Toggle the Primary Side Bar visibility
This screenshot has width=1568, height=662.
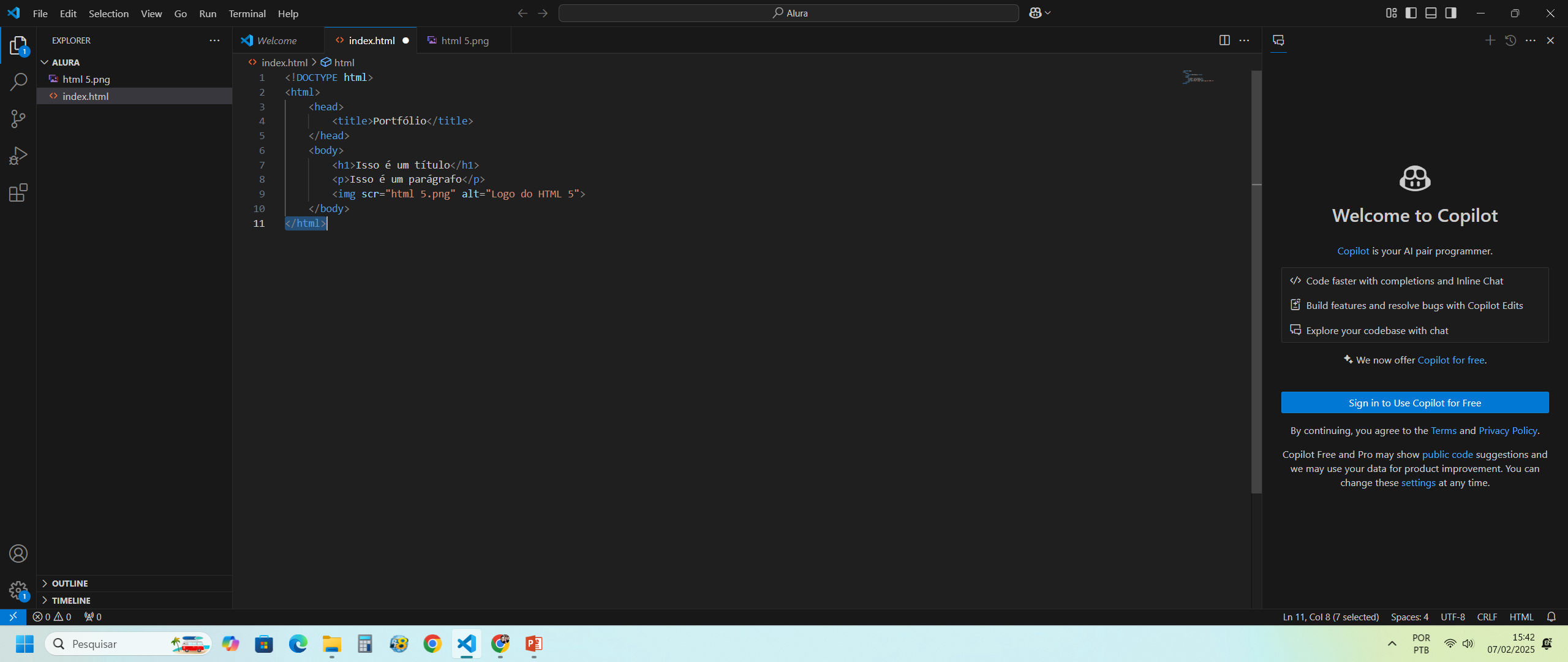(x=1411, y=13)
